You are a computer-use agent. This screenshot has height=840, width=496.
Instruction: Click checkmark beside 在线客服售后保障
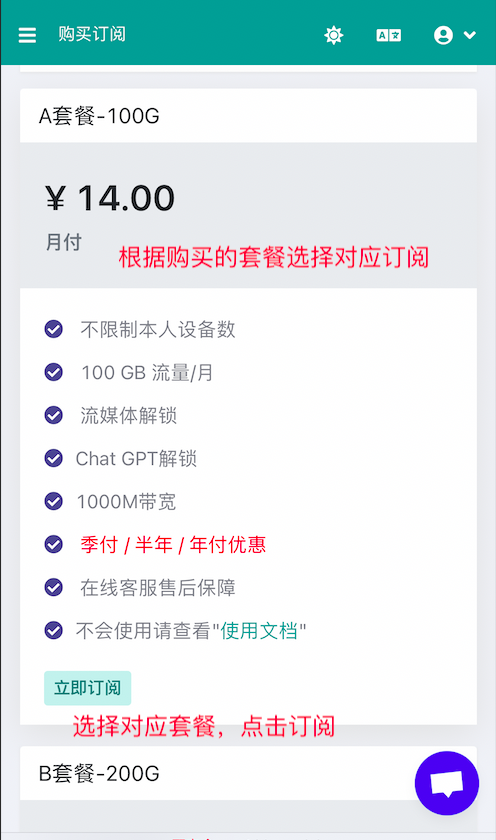(x=54, y=587)
